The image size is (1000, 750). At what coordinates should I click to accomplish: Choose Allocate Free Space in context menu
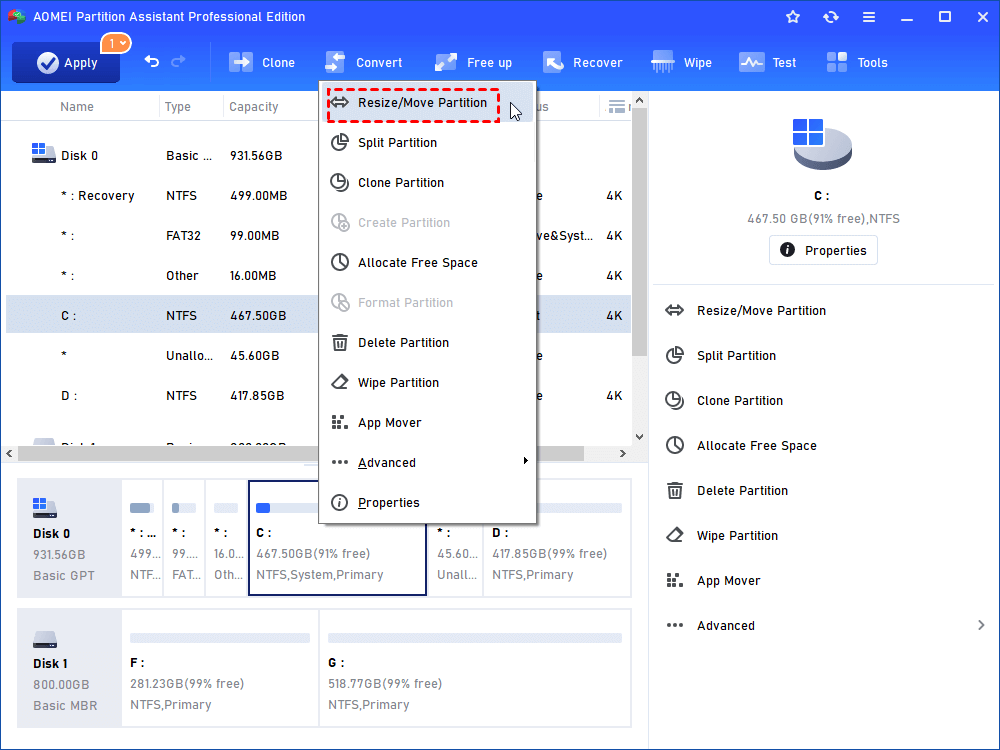click(x=427, y=263)
